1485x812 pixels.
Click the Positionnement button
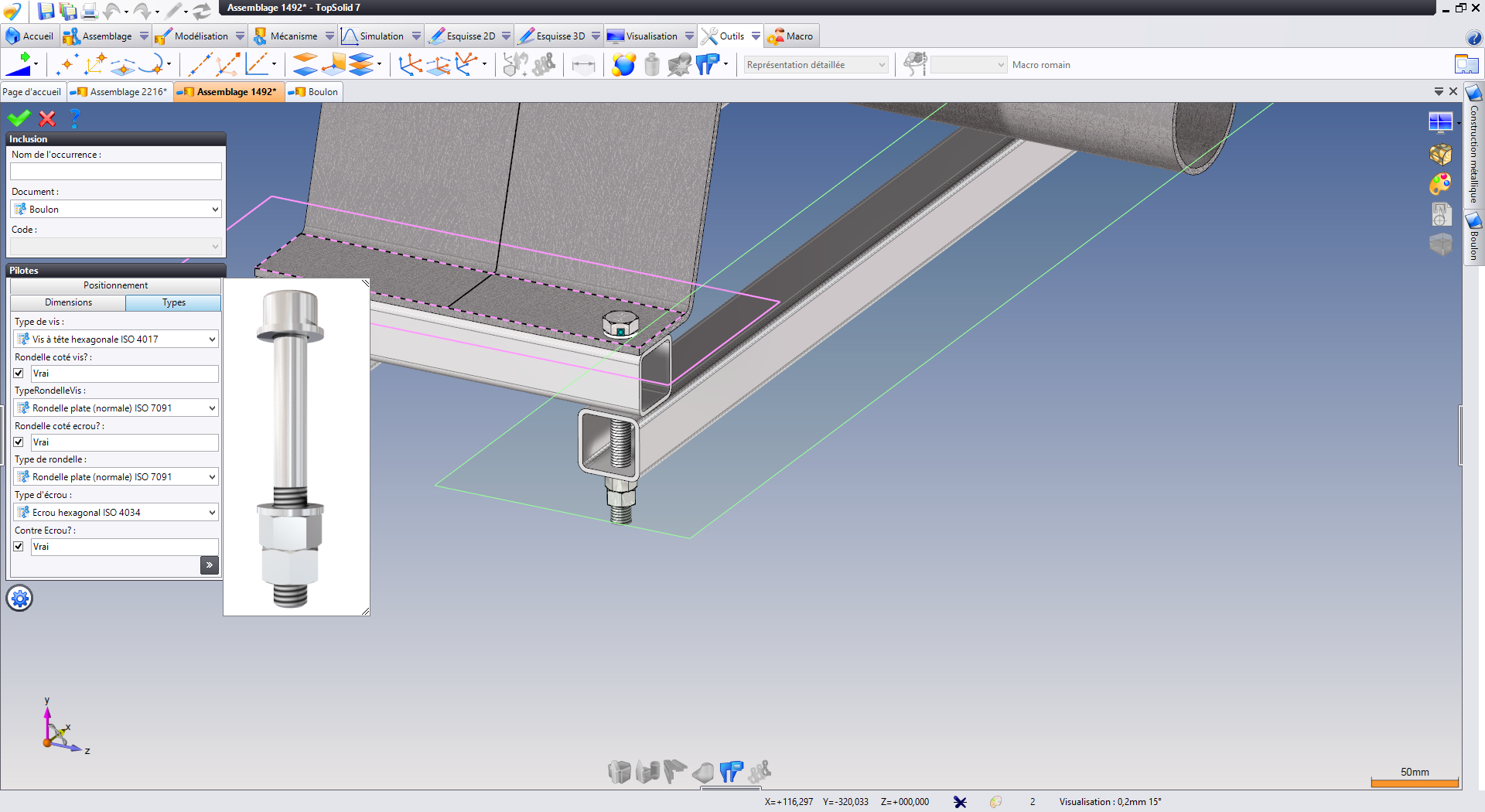pos(116,285)
